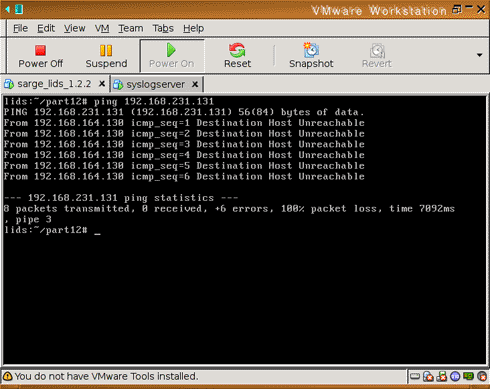Switch to the sarge_lids_1.2.2 tab

coord(54,84)
